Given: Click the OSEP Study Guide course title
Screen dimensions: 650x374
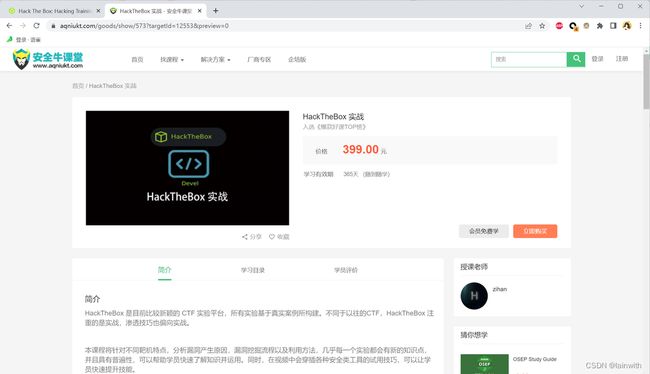Looking at the screenshot, I should [x=535, y=359].
